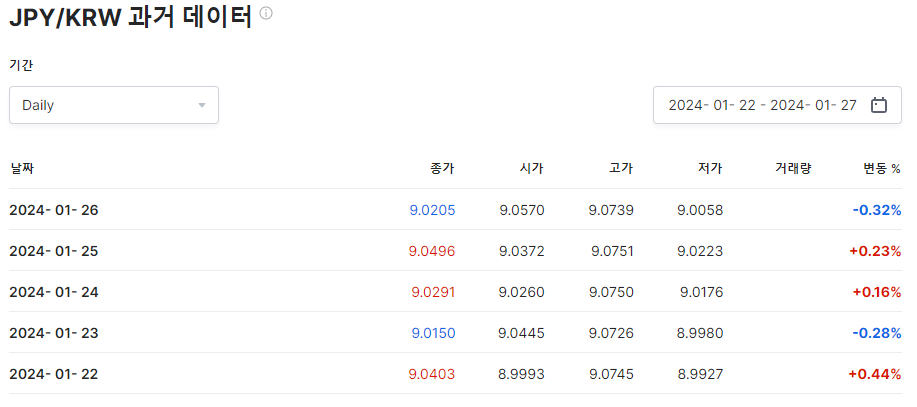
Task: Click low price 8.9927
Action: [x=700, y=374]
